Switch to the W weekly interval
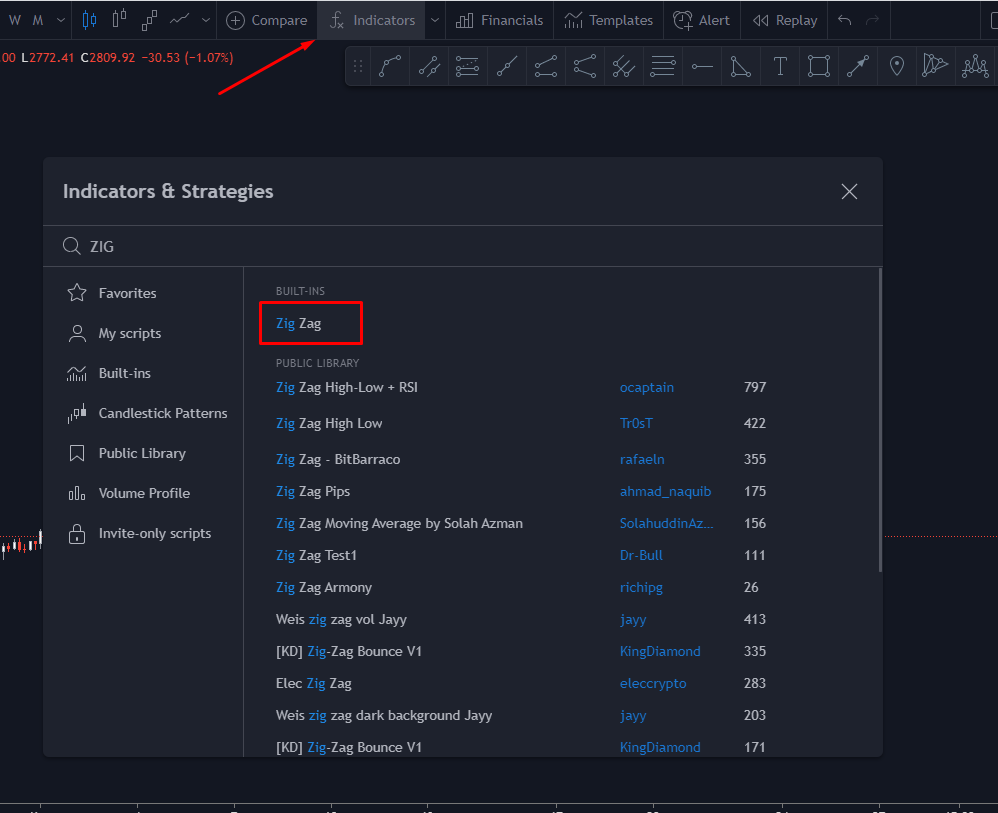The height and width of the screenshot is (813, 998). (x=15, y=20)
